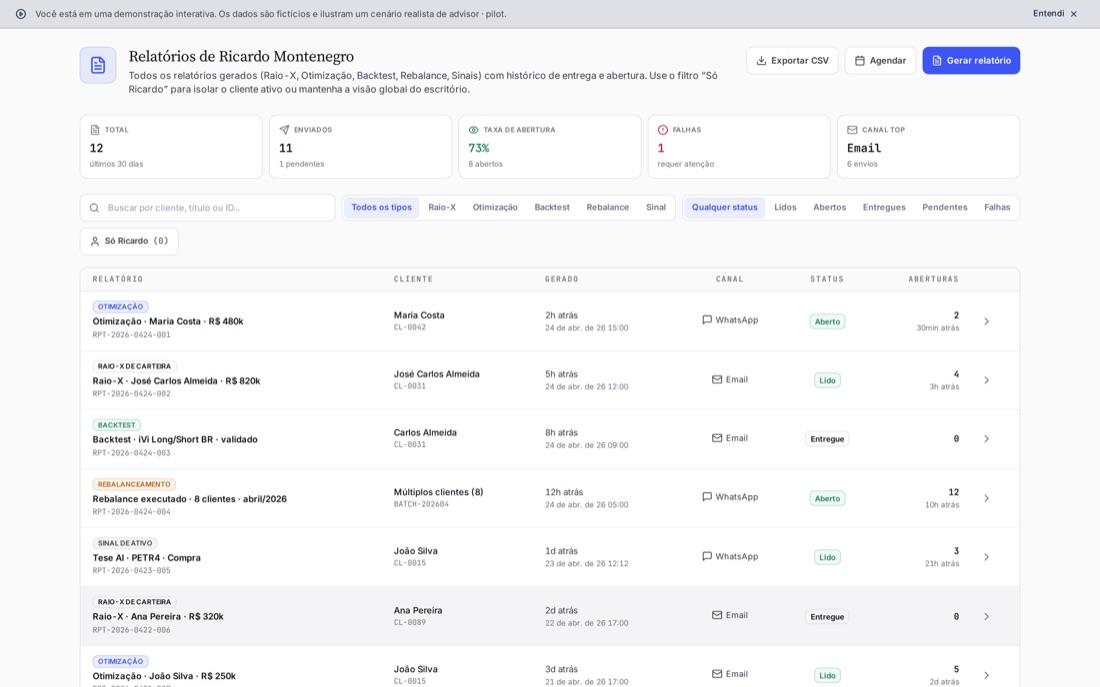
Task: Click the document icon beside the page title
Action: point(98,65)
